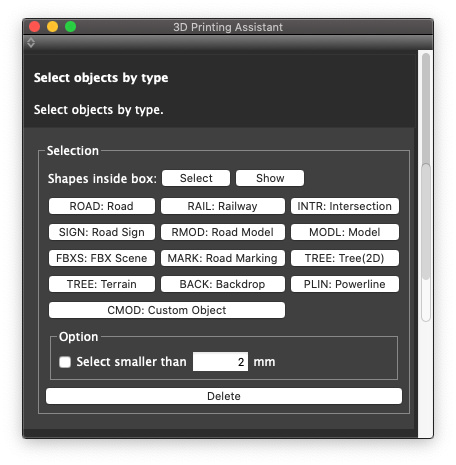The width and height of the screenshot is (456, 465).
Task: Click the Delete button
Action: tap(224, 396)
